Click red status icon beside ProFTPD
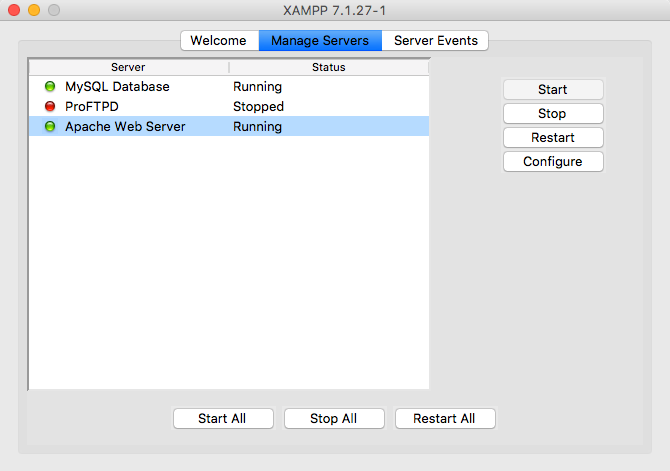Screen dimensions: 670x471 (50, 106)
